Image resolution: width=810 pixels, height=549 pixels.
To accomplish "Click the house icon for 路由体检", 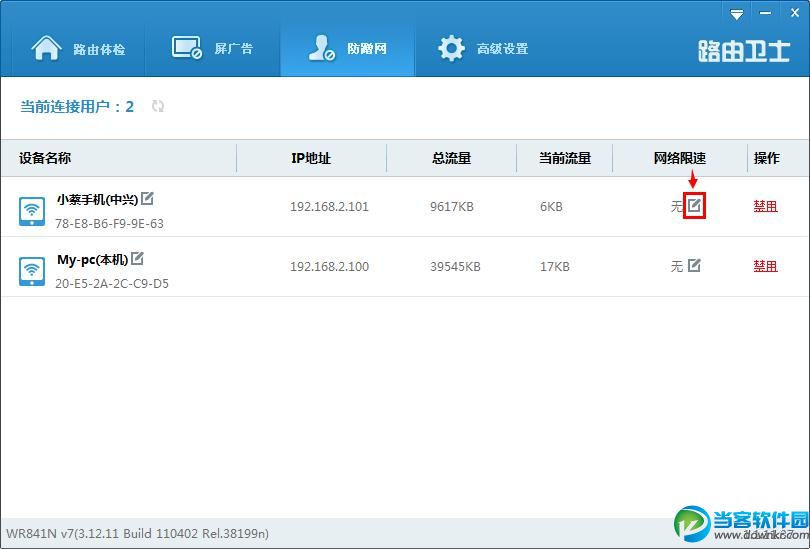I will (46, 48).
